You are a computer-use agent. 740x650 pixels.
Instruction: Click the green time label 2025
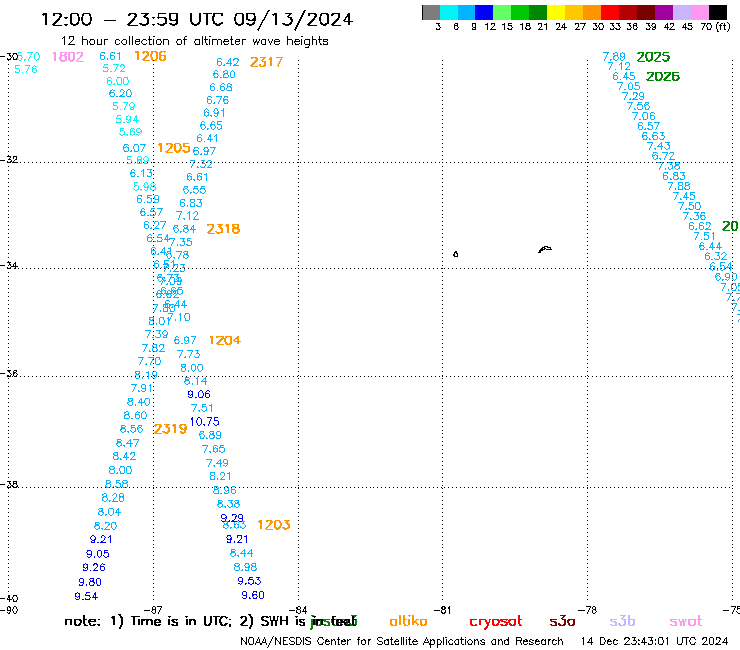[x=653, y=57]
